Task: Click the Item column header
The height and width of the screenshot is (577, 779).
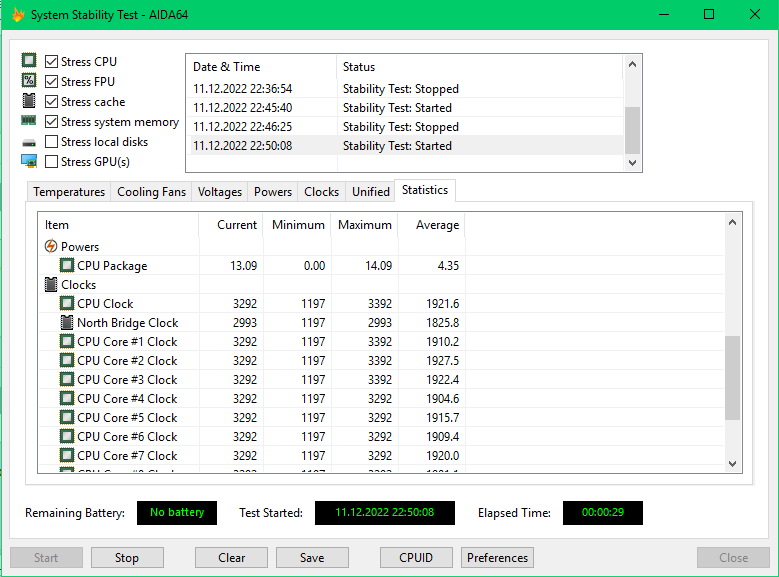Action: [119, 225]
